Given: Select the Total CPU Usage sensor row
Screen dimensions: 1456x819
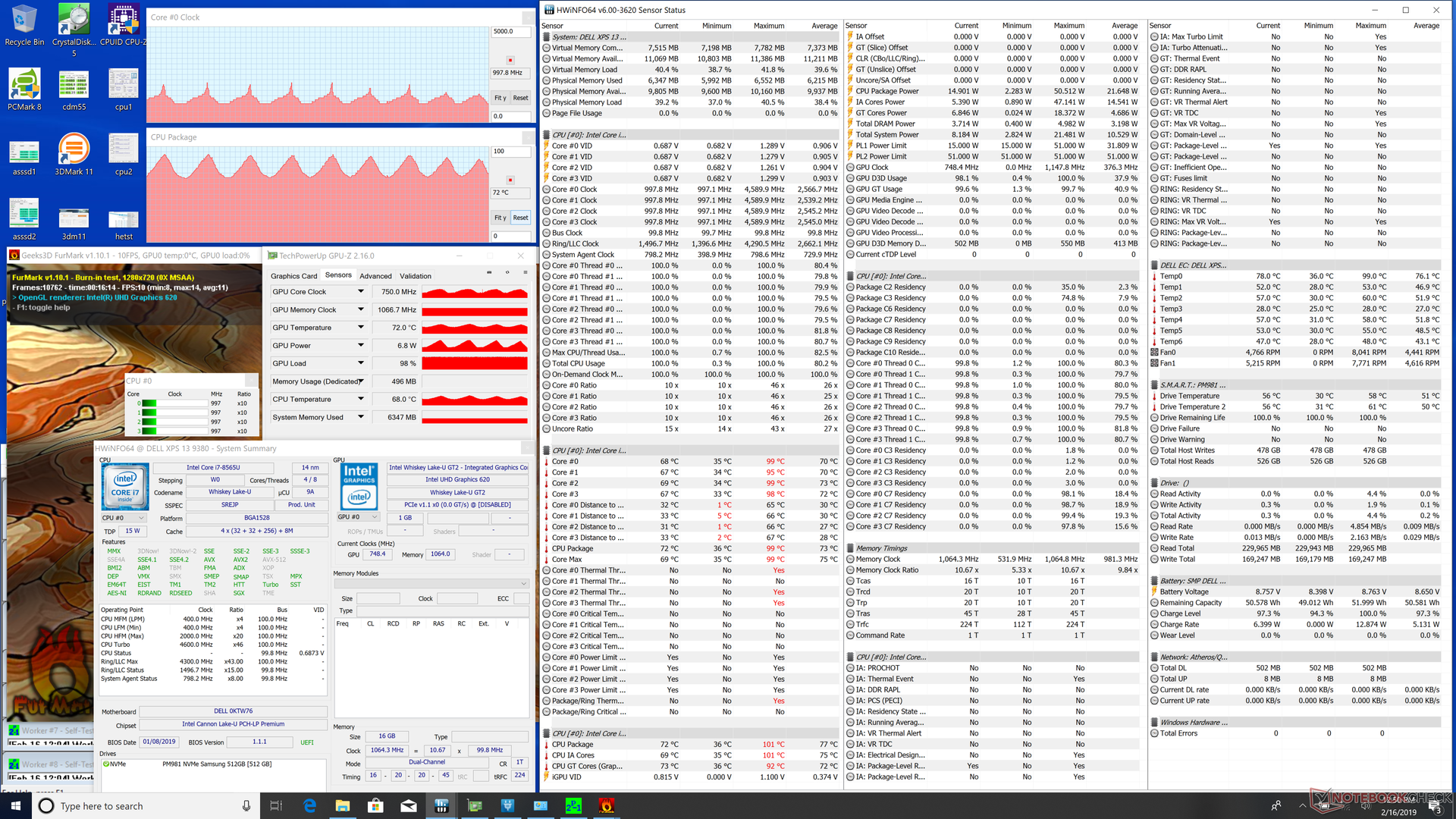Looking at the screenshot, I should tap(691, 363).
